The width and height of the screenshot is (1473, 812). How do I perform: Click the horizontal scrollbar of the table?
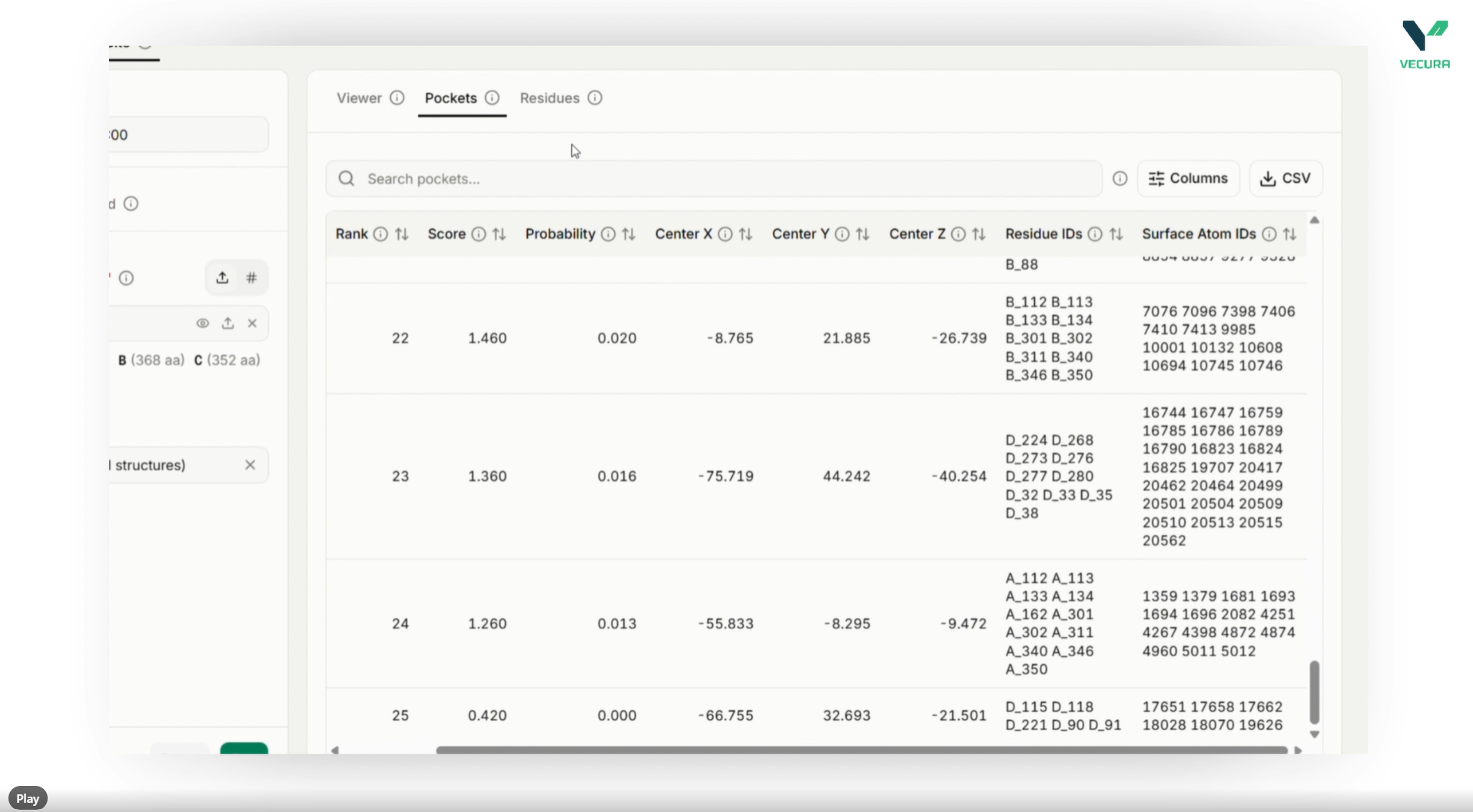861,750
